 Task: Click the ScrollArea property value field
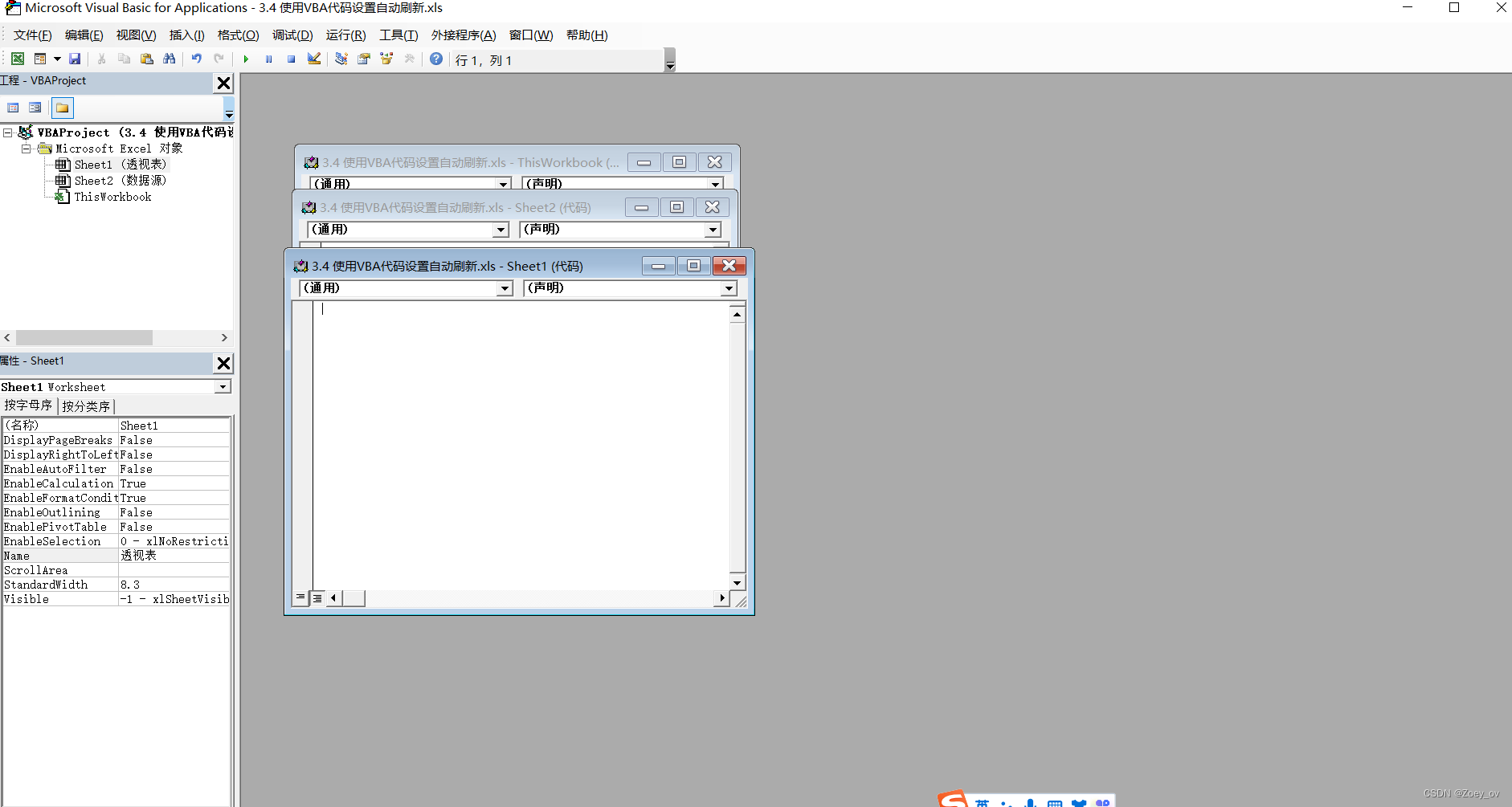tap(174, 570)
